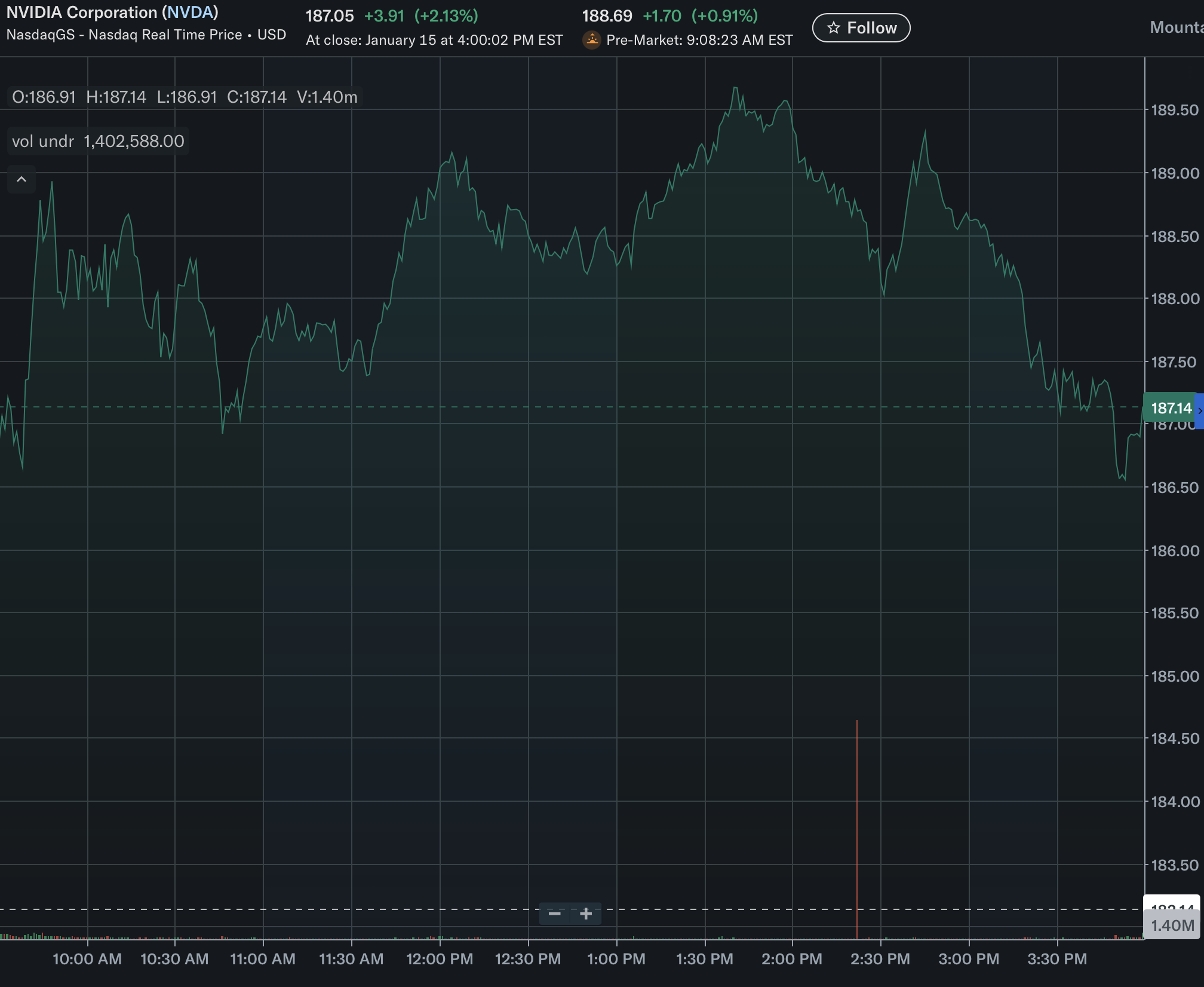Click the 12:00 PM time axis label
This screenshot has height=987, width=1204.
[440, 959]
